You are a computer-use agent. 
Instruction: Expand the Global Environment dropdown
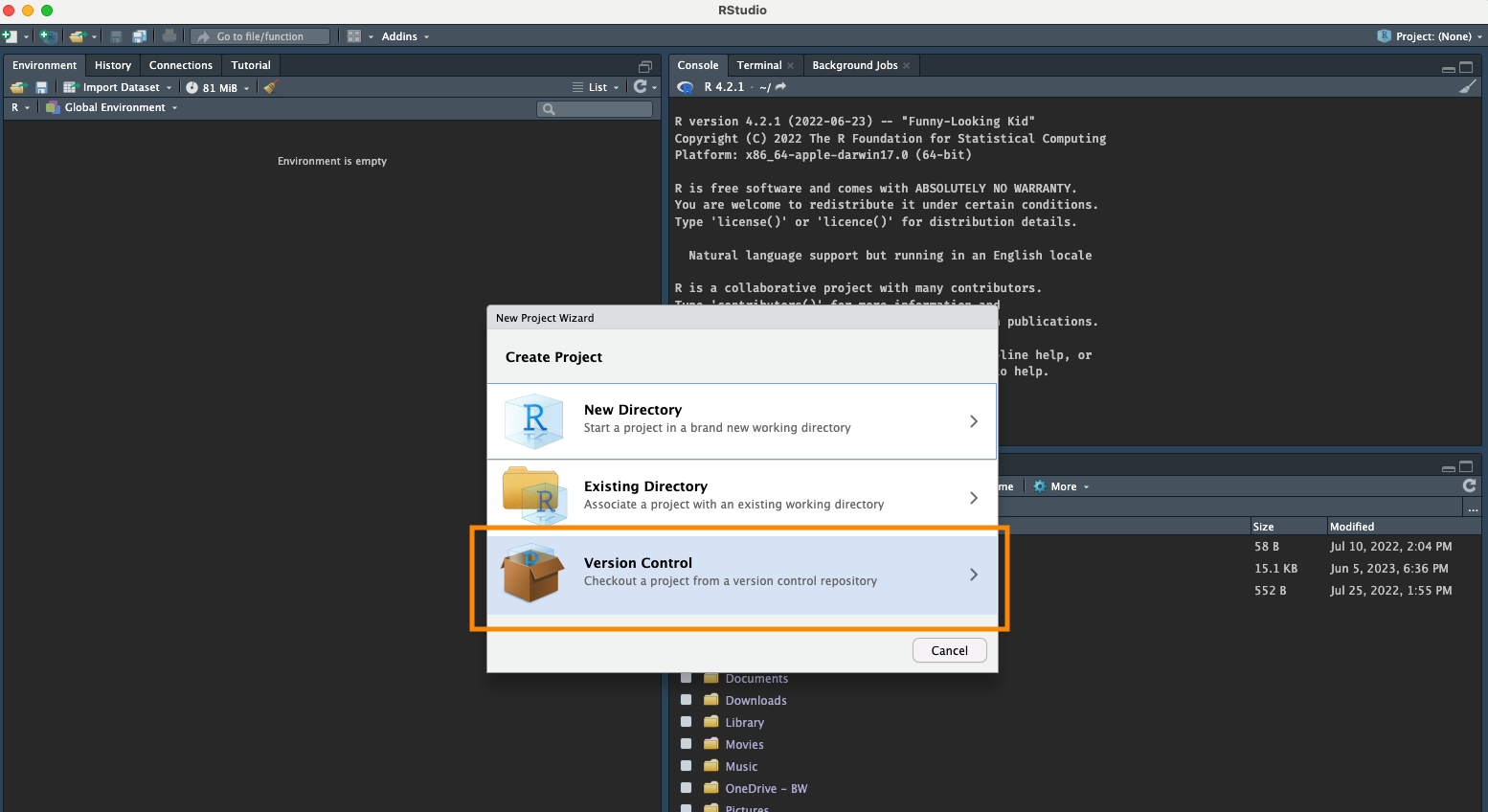(x=115, y=107)
